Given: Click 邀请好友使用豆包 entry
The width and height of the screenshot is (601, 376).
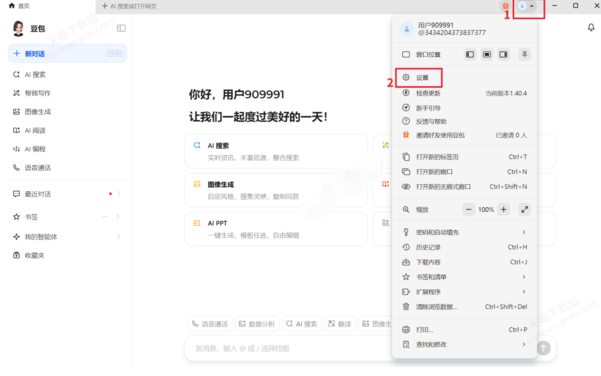Looking at the screenshot, I should click(465, 135).
